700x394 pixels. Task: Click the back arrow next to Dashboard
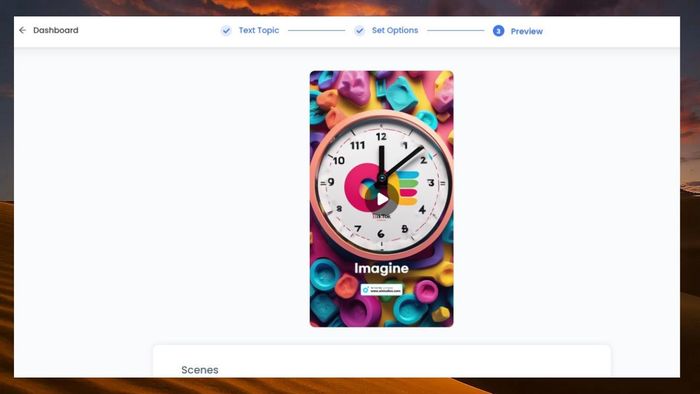pyautogui.click(x=22, y=30)
